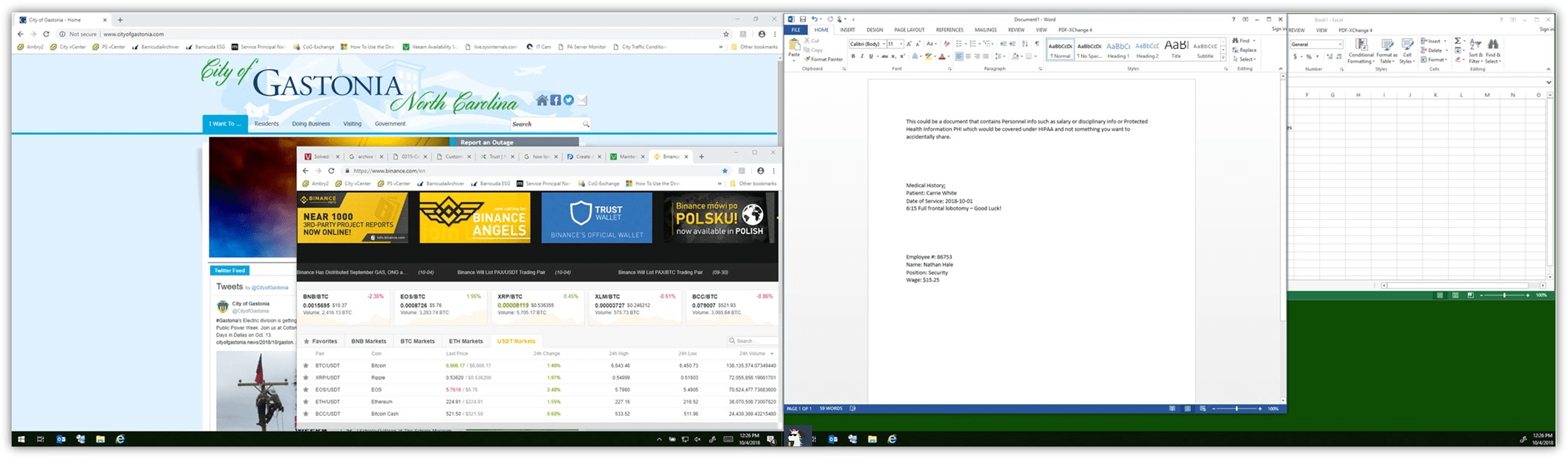
Task: Open the Excel number format dropdown
Action: point(1340,45)
